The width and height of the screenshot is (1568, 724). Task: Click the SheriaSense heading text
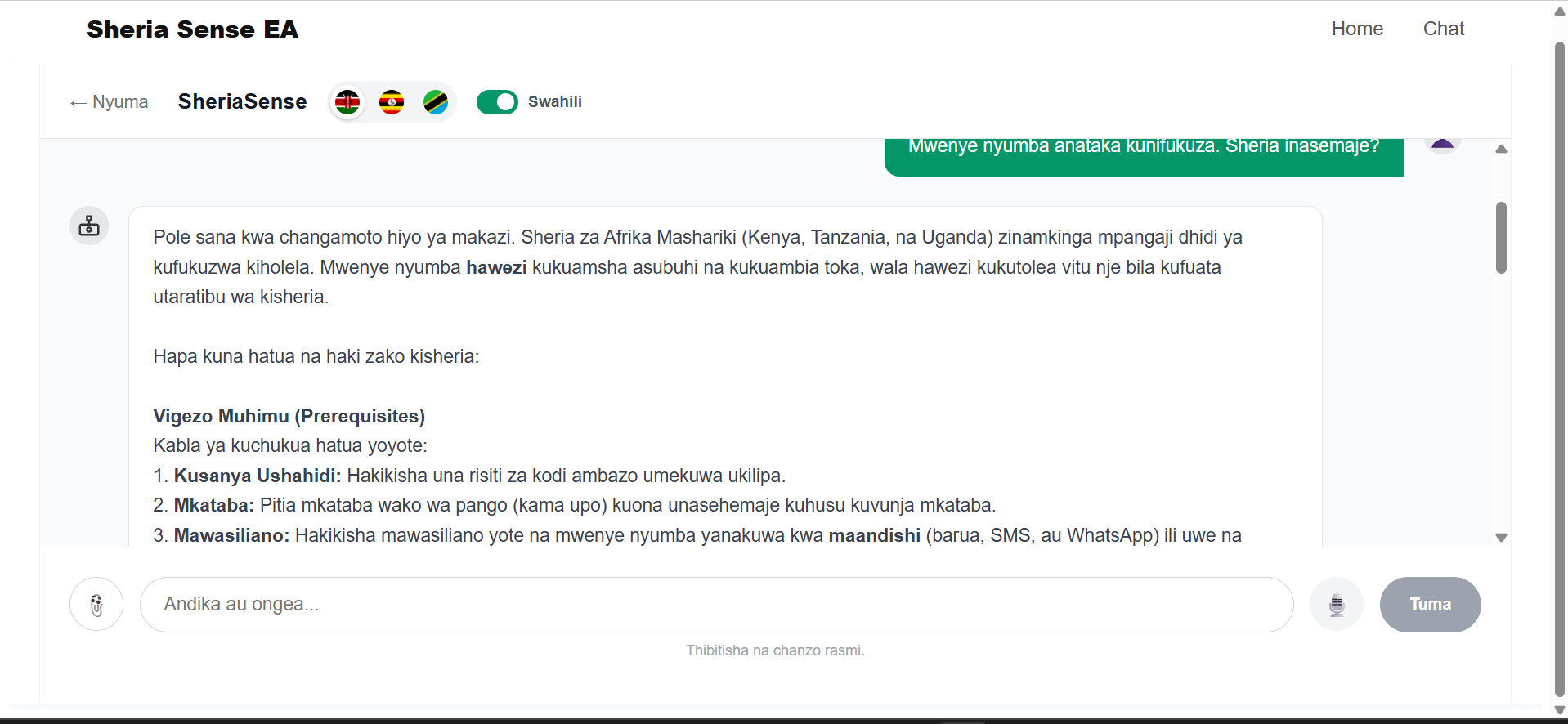(243, 101)
